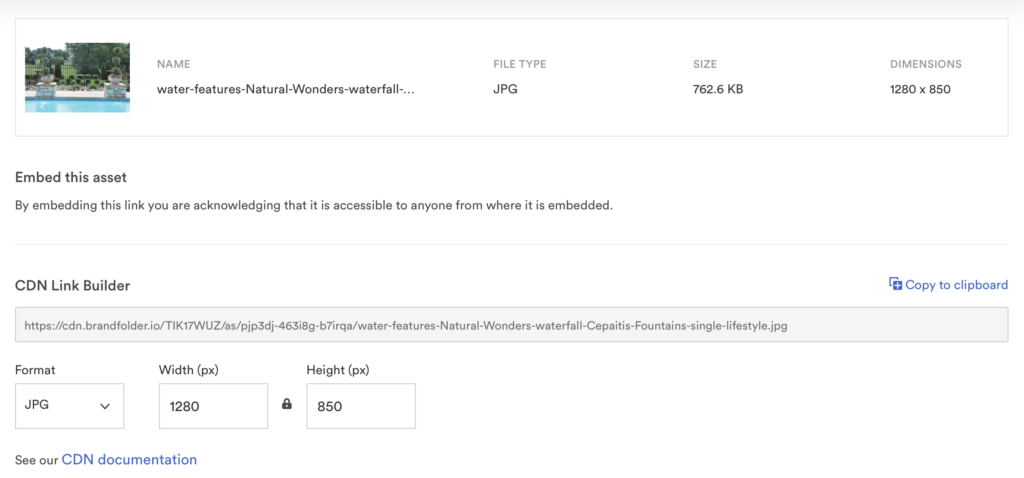This screenshot has height=478, width=1024.
Task: Click the Embed this asset heading
Action: (x=71, y=178)
